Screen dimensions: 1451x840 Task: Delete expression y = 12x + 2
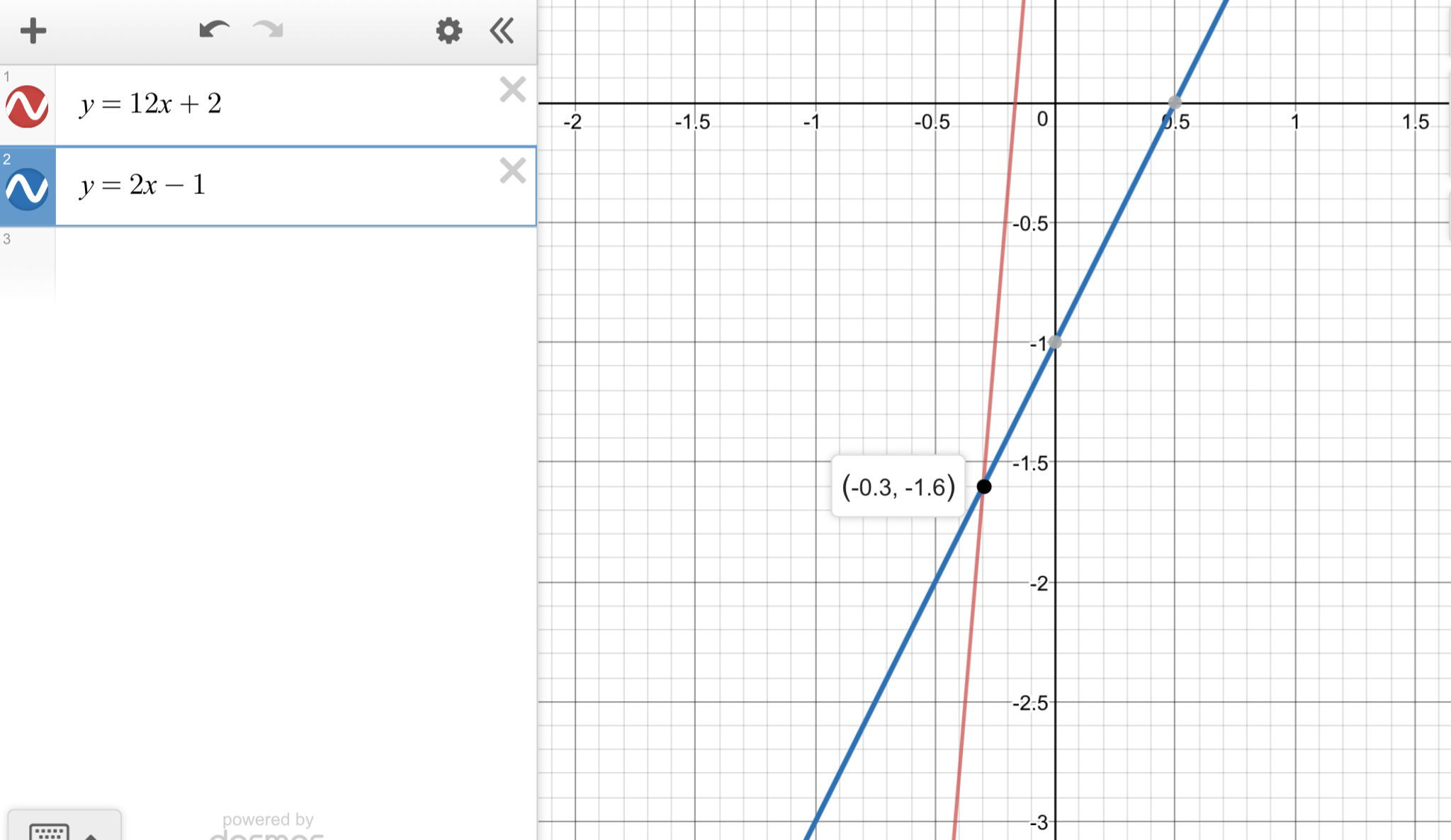pyautogui.click(x=512, y=90)
